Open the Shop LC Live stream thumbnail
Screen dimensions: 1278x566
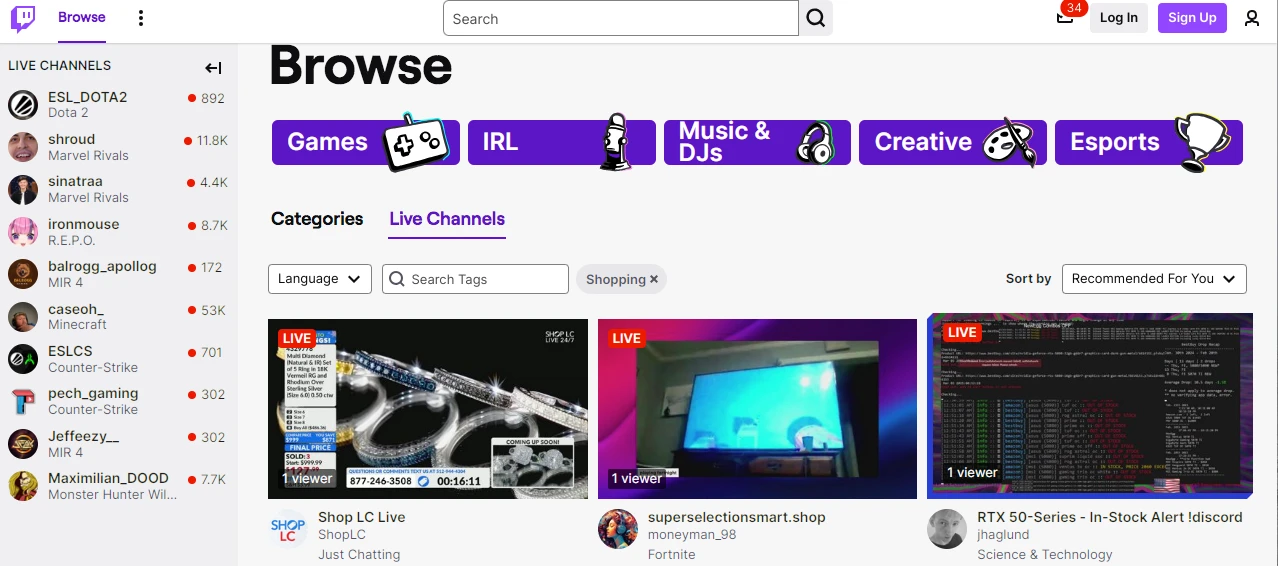tap(428, 409)
